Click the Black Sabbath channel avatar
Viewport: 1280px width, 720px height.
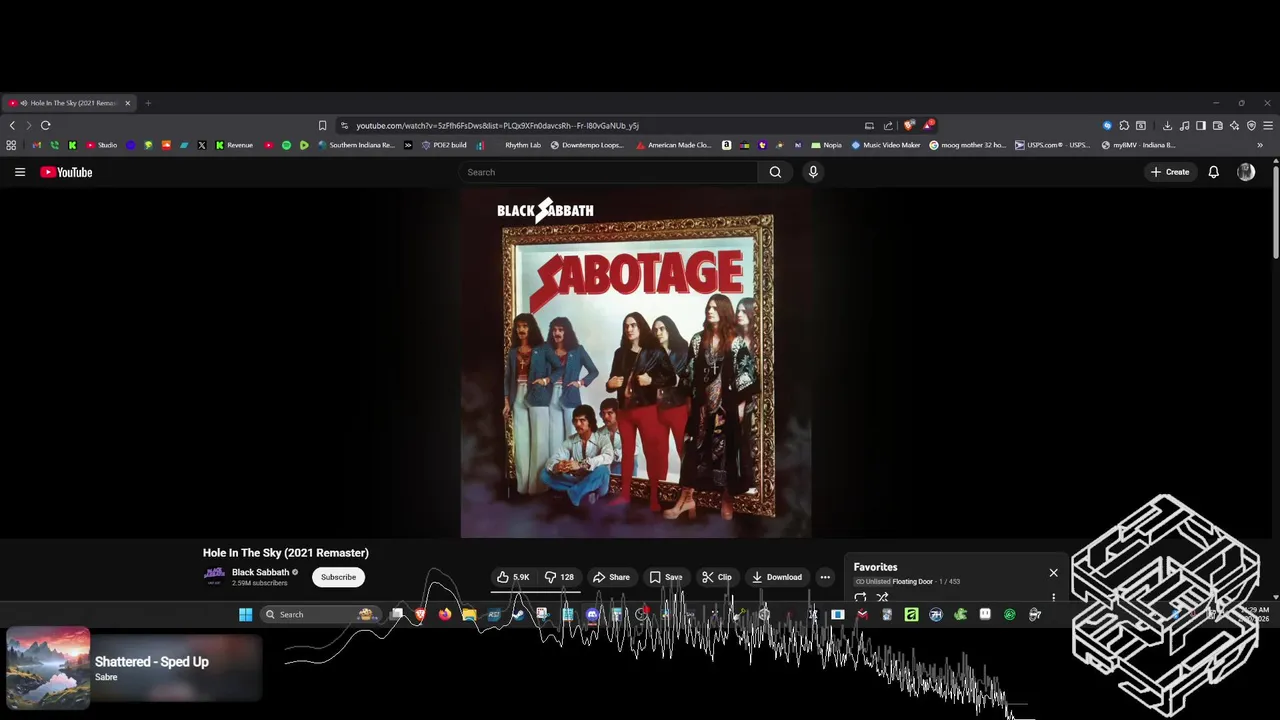click(x=214, y=575)
